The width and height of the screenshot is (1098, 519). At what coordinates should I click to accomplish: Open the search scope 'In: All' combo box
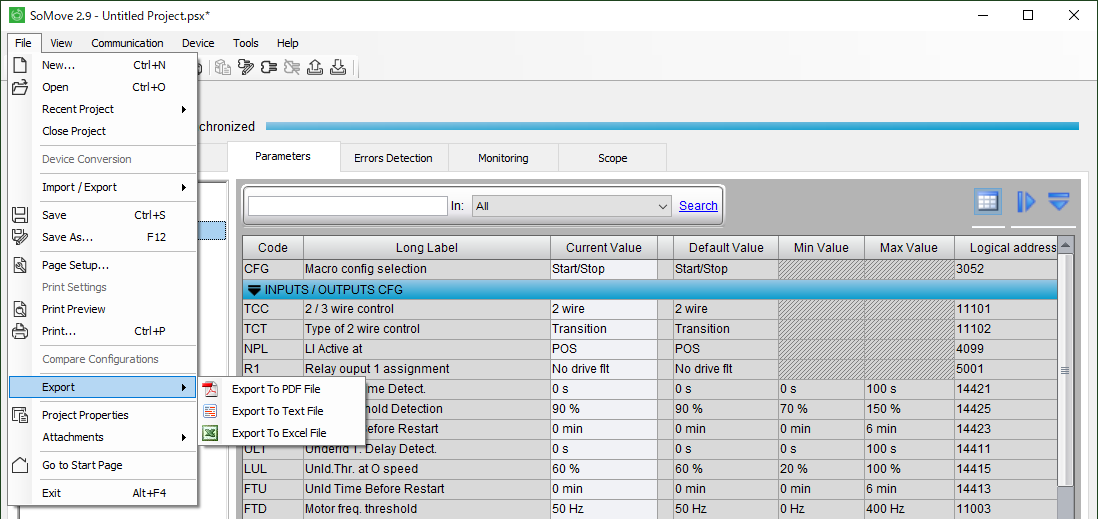(x=572, y=206)
